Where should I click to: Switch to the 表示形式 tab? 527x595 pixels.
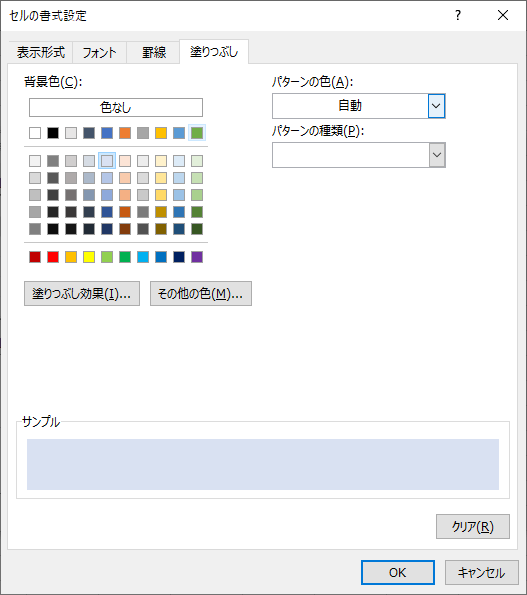(41, 52)
